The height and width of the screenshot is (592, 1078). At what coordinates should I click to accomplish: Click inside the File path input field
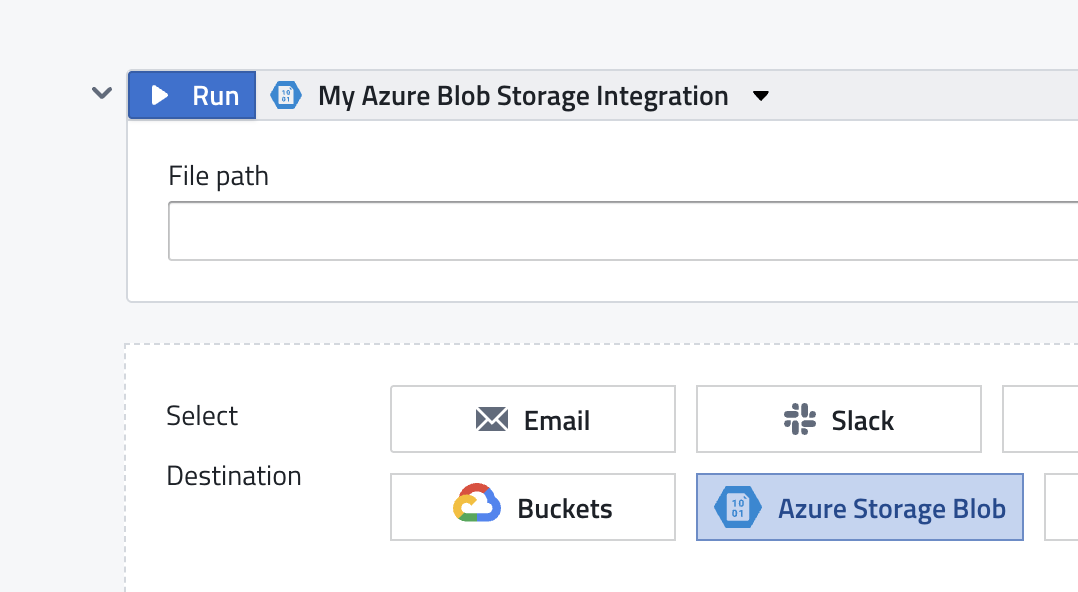(600, 230)
